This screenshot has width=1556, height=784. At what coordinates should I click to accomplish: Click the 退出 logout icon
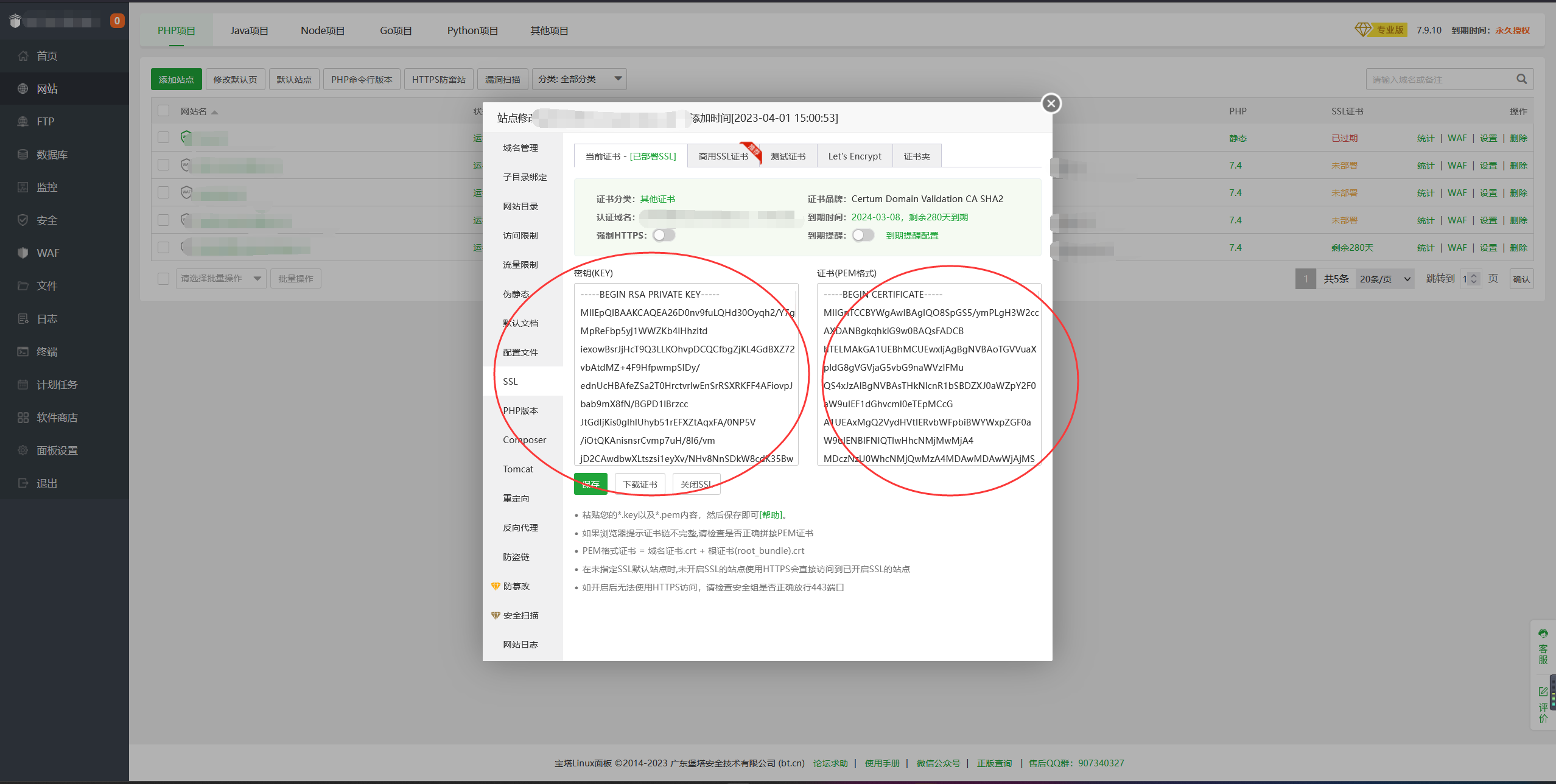point(23,483)
